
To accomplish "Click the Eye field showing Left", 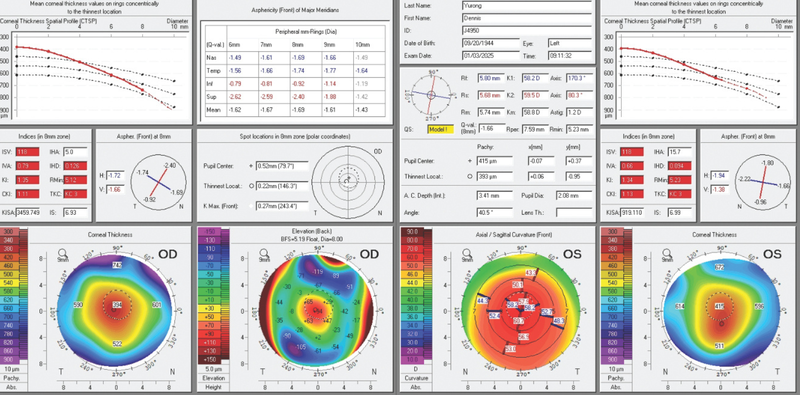I will (569, 43).
